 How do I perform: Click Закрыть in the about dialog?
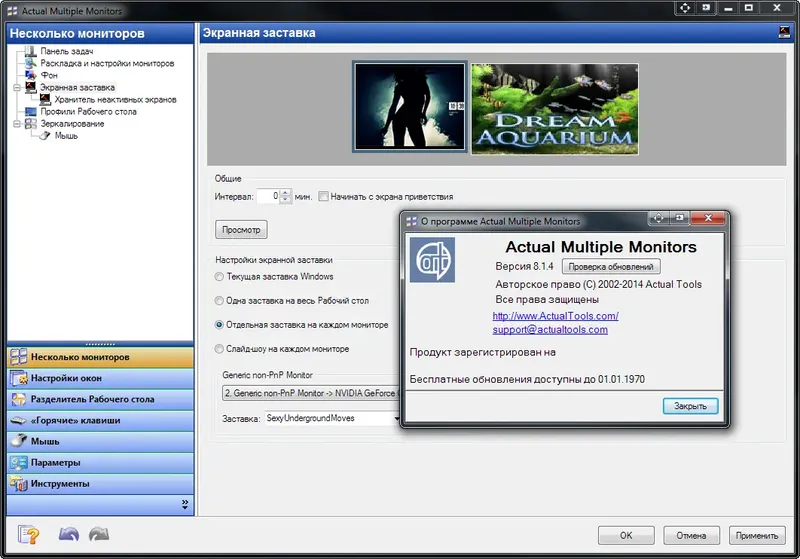(x=690, y=406)
